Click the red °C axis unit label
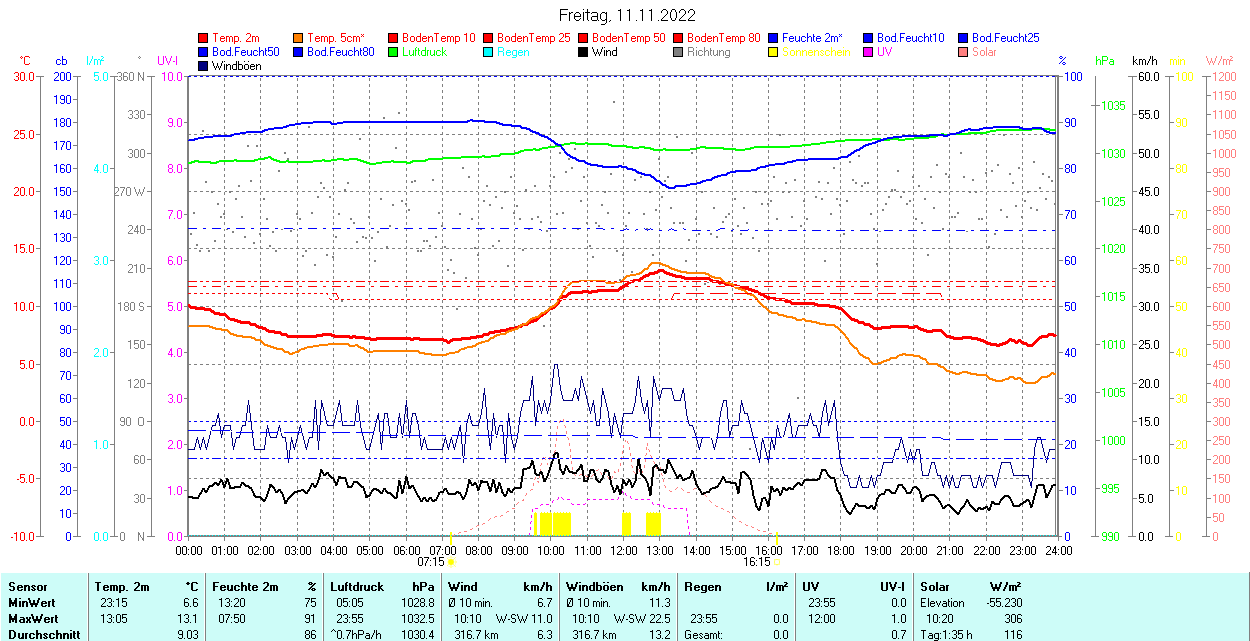This screenshot has width=1250, height=641. [x=25, y=61]
